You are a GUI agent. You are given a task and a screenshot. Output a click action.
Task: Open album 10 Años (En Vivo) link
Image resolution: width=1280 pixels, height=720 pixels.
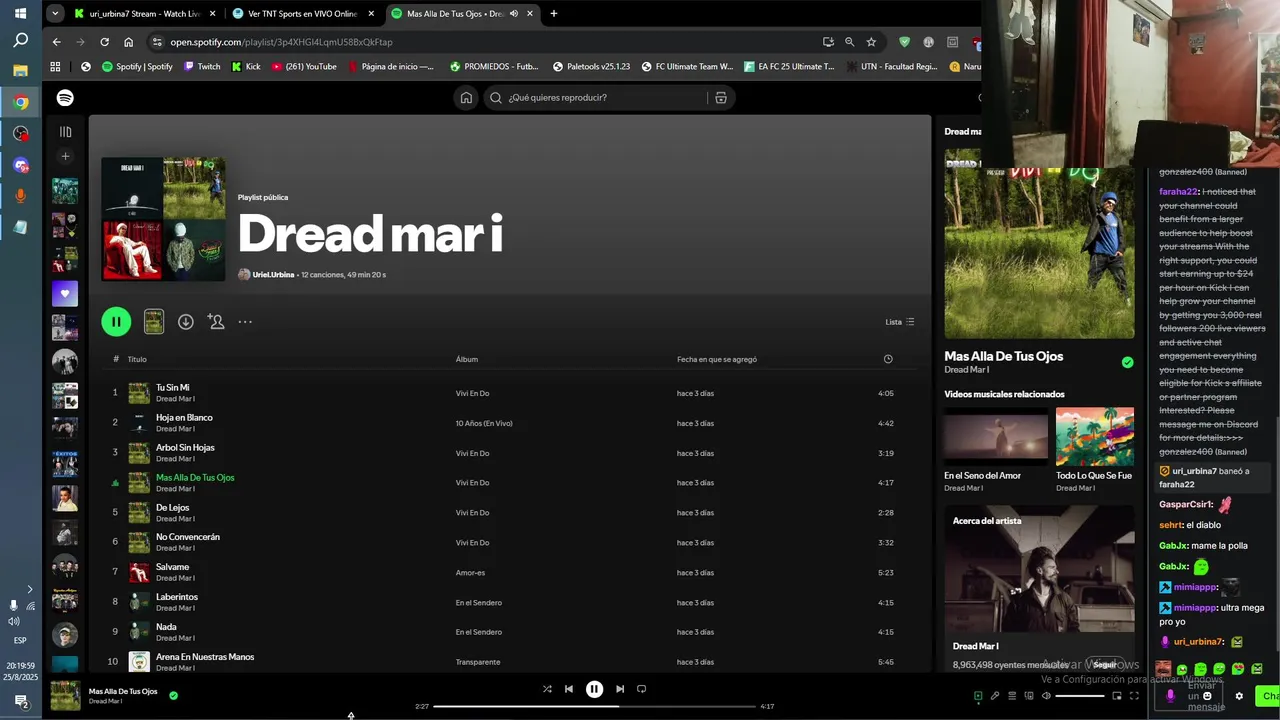[484, 423]
